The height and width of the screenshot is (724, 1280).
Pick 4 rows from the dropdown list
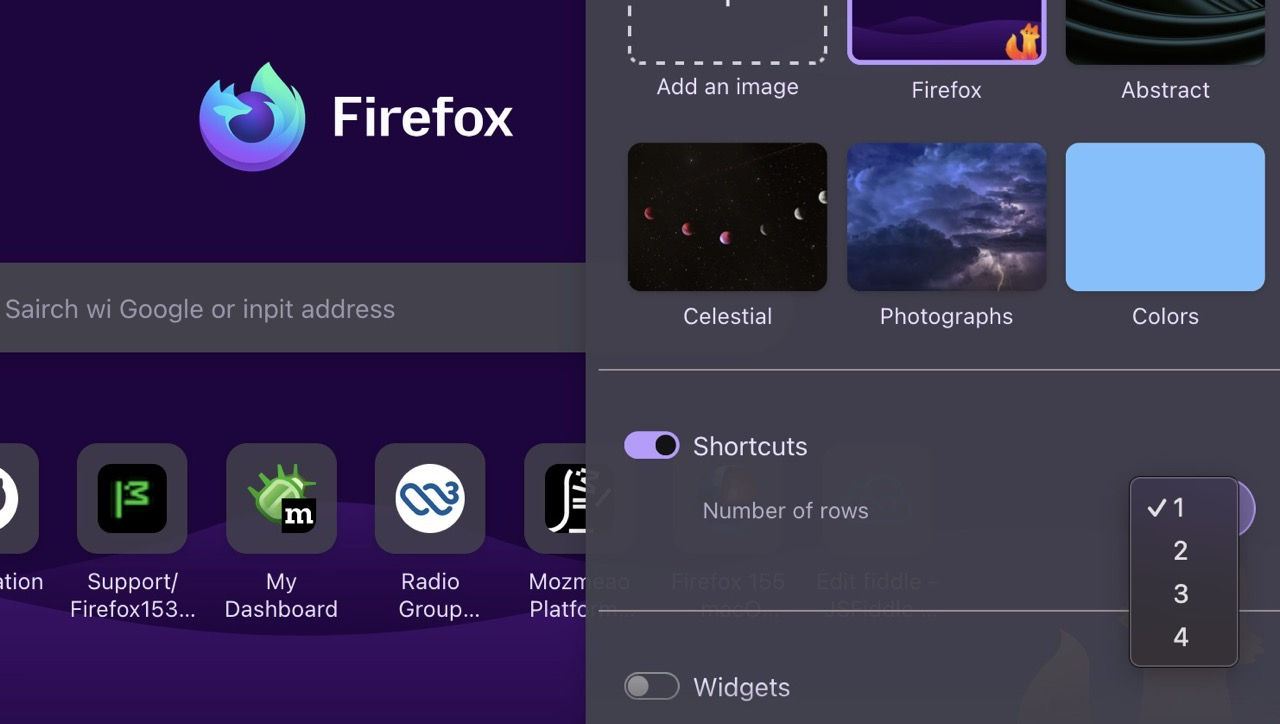1184,637
